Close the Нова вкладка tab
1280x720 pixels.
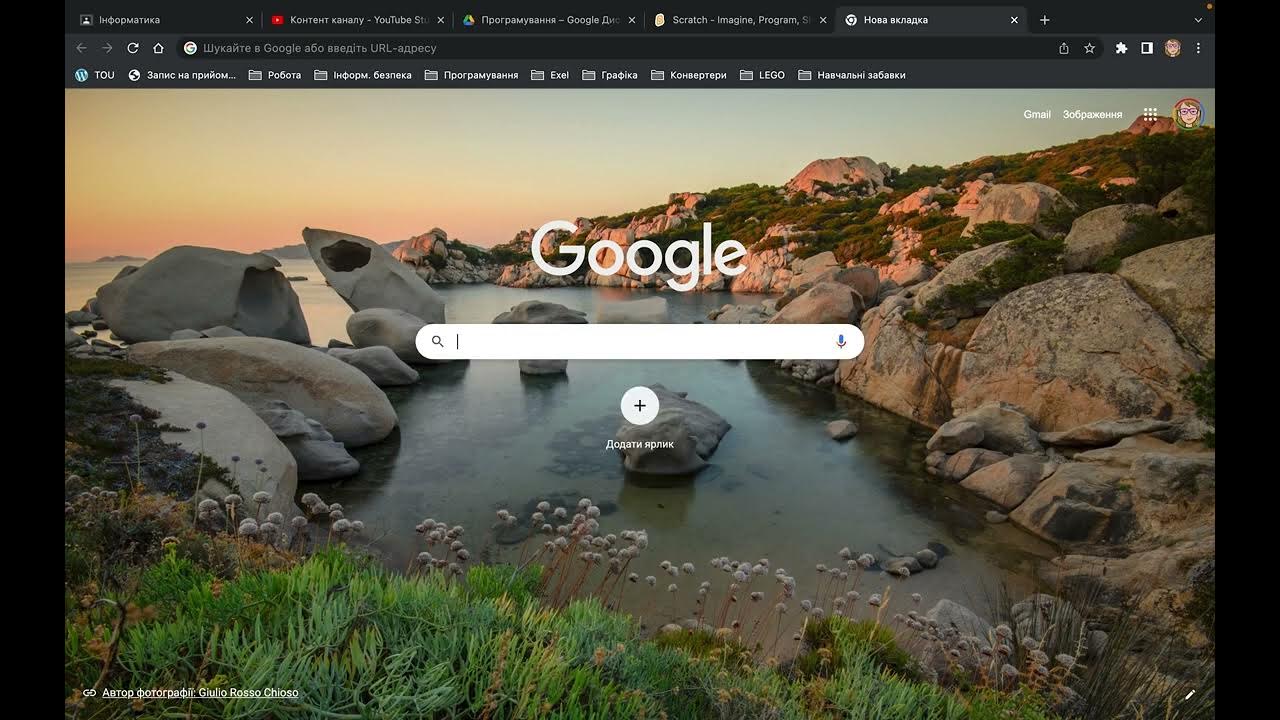(1014, 20)
